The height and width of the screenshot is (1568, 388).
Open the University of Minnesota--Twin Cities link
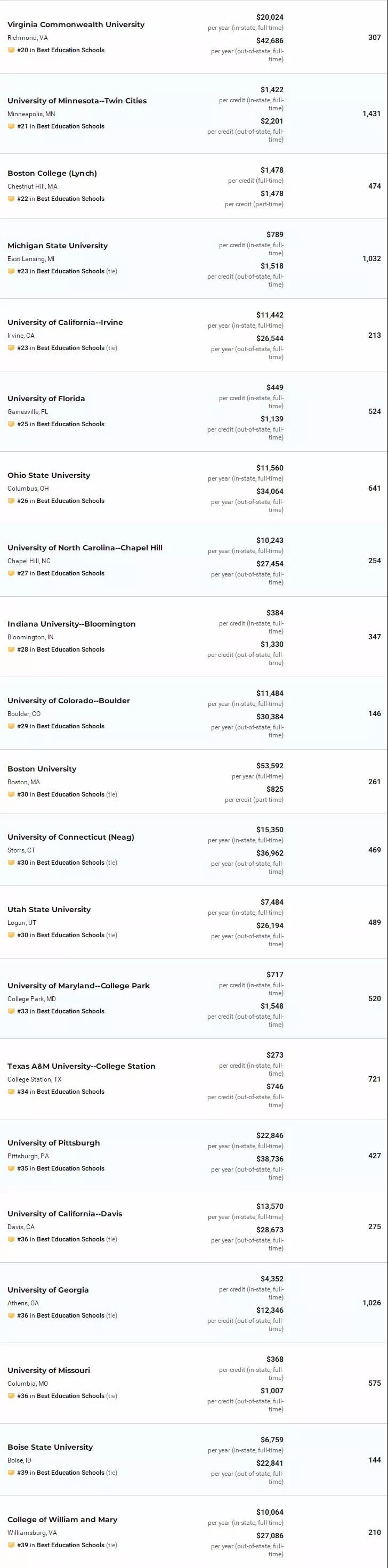click(x=77, y=101)
